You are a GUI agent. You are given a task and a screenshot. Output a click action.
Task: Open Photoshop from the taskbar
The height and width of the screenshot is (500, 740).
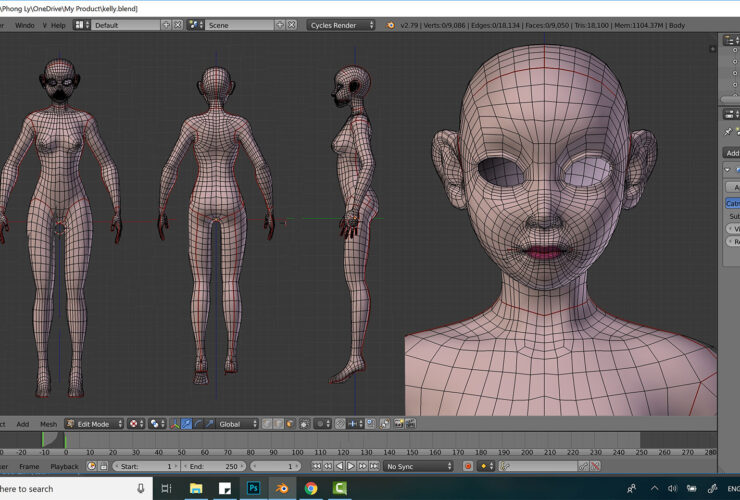pyautogui.click(x=253, y=489)
